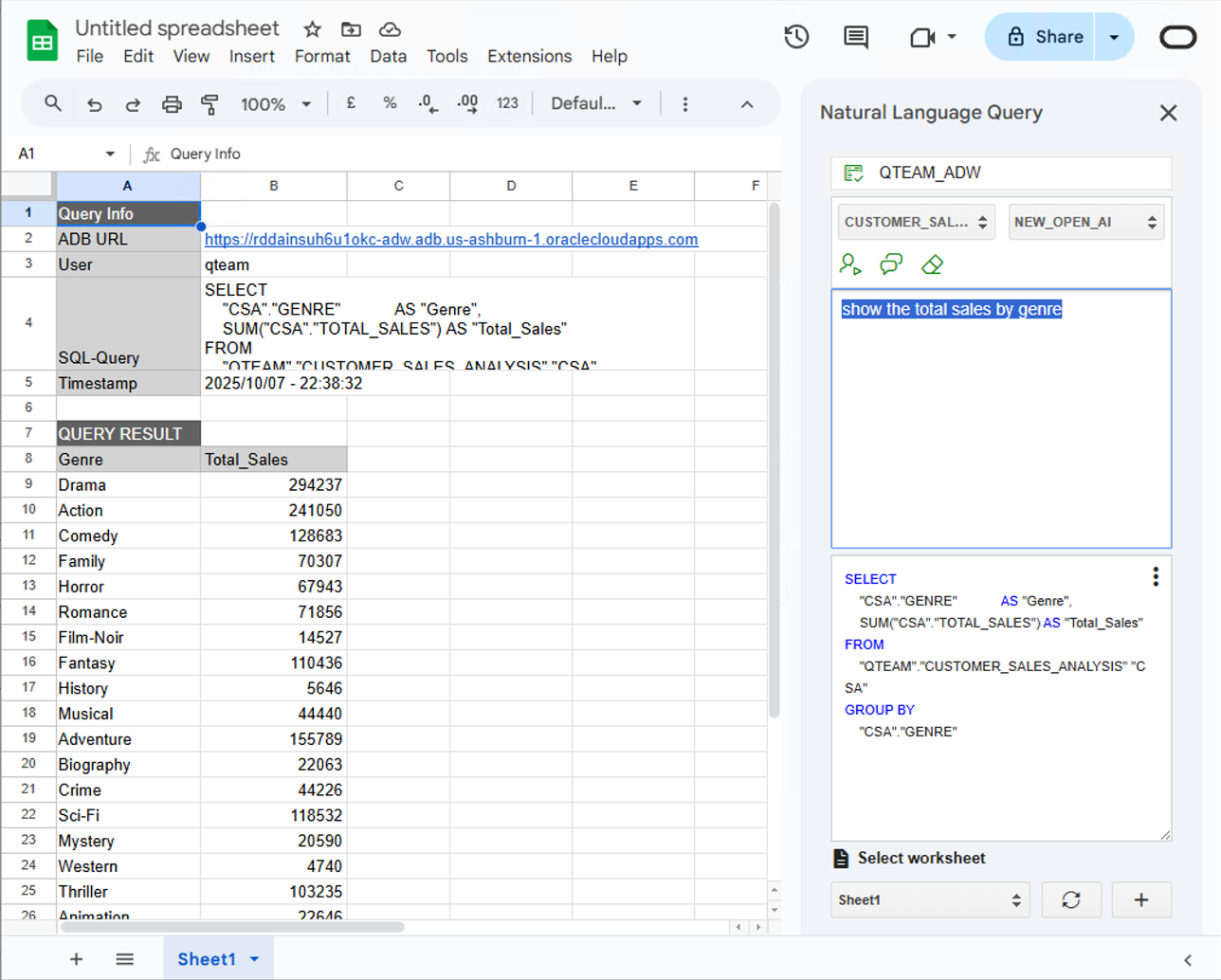The width and height of the screenshot is (1221, 980).
Task: Run the natural language query
Action: point(849,264)
